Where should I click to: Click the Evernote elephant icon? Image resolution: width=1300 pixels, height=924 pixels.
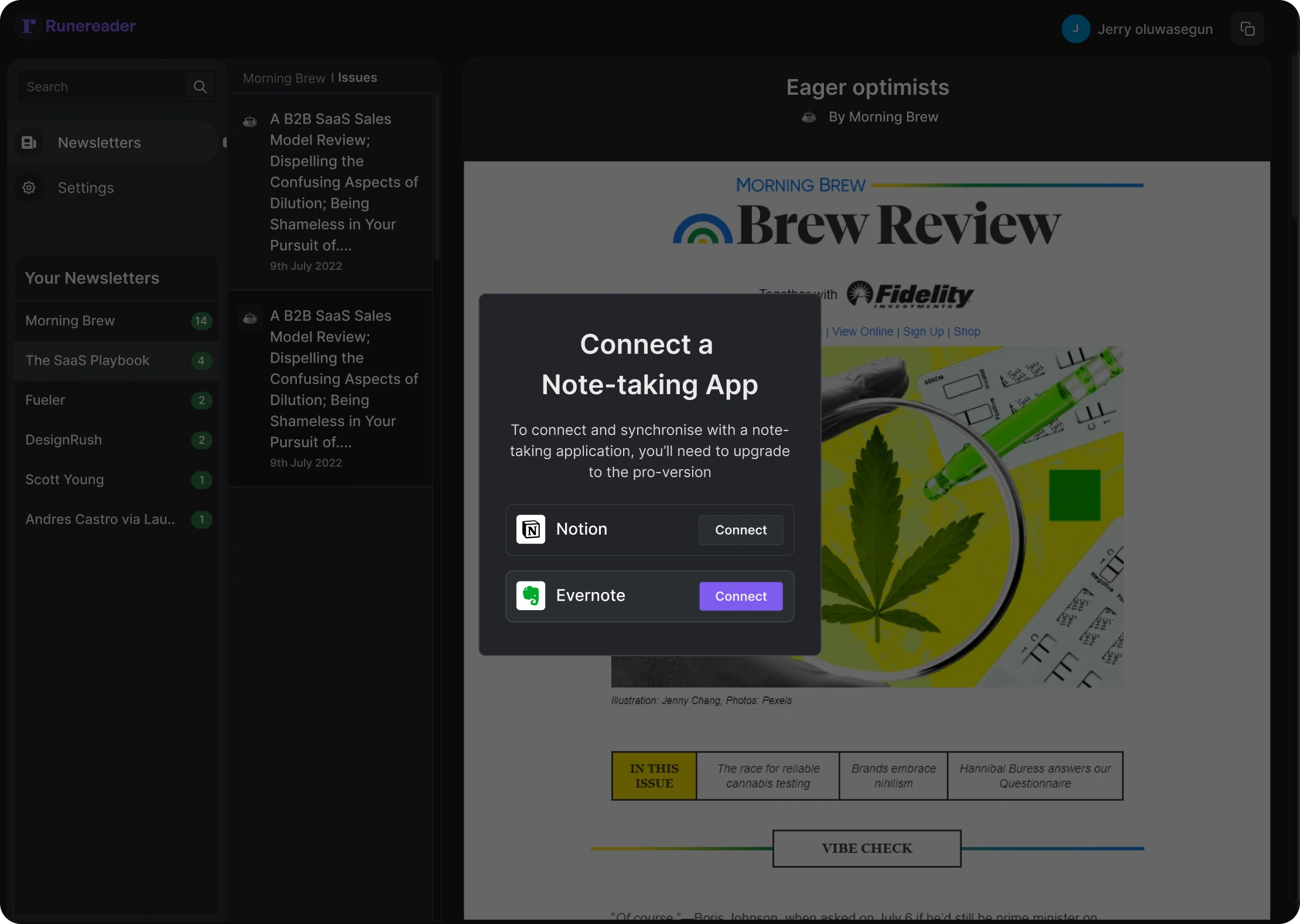click(531, 596)
